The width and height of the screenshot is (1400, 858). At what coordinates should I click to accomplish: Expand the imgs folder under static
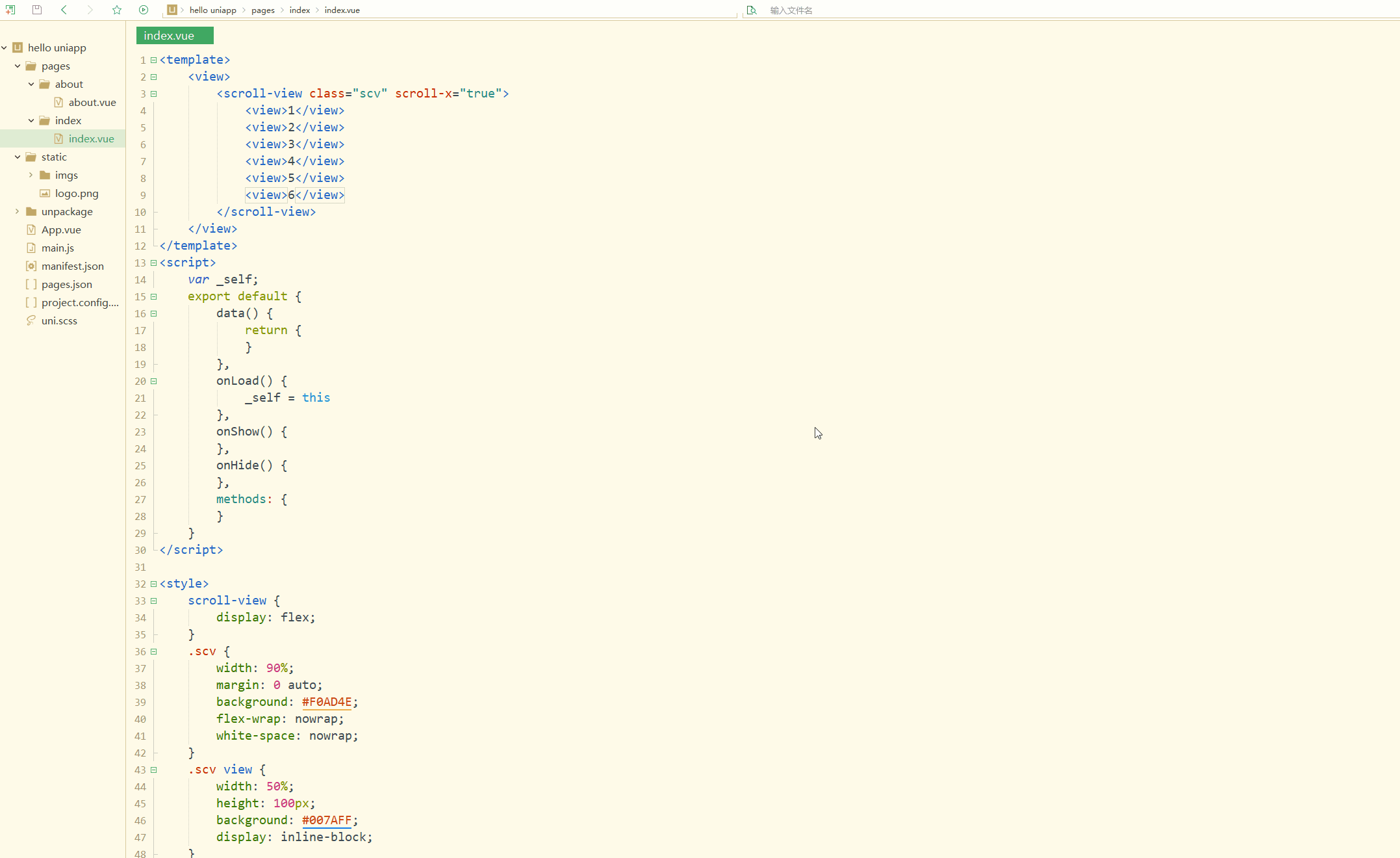tap(30, 175)
